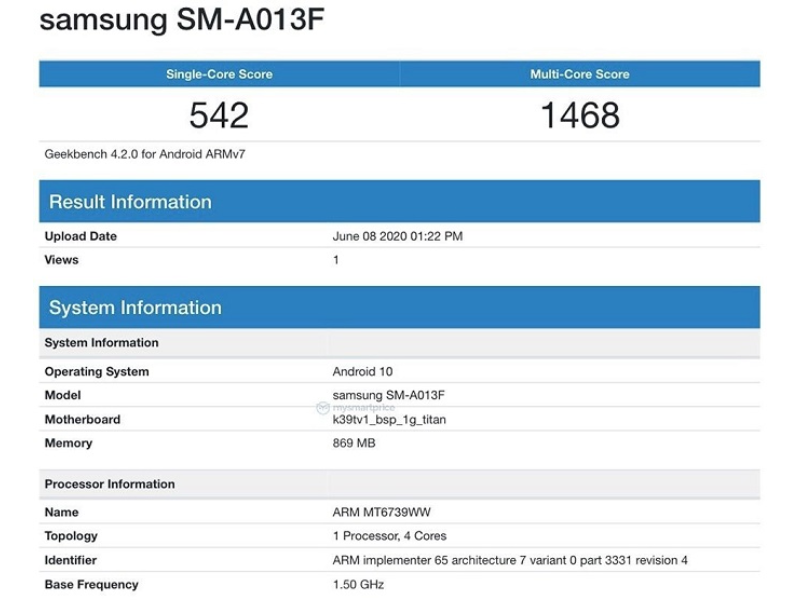Click the Views count value 1
Image resolution: width=800 pixels, height=600 pixels.
tap(336, 260)
